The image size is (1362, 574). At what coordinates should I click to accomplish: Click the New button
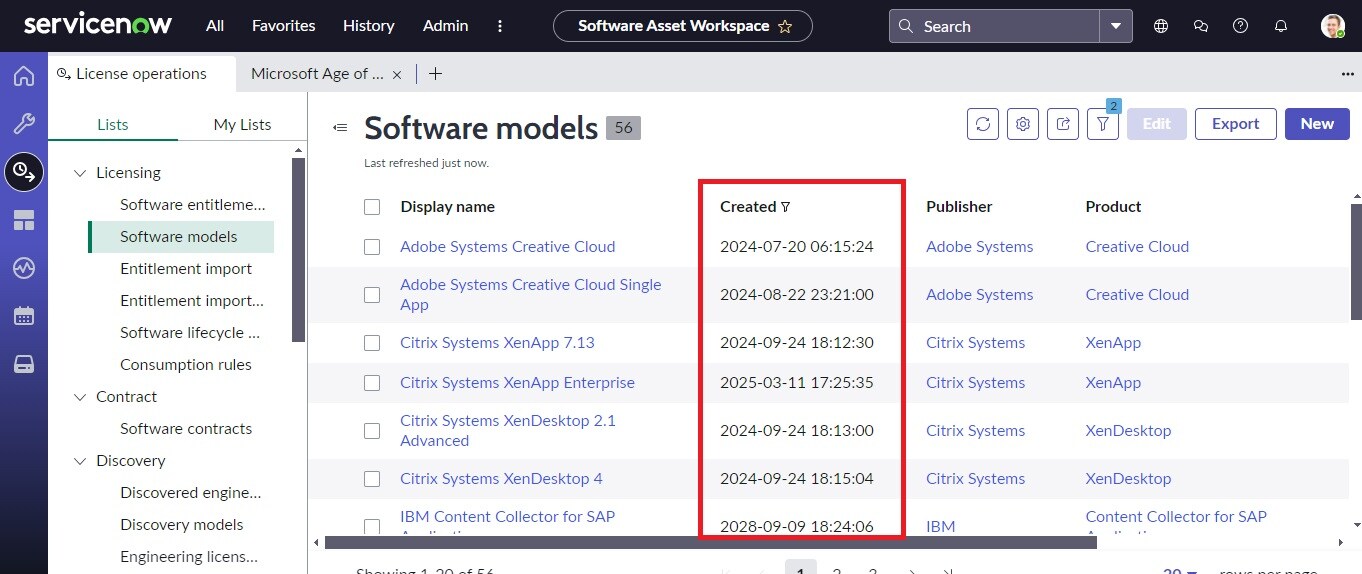(x=1317, y=124)
